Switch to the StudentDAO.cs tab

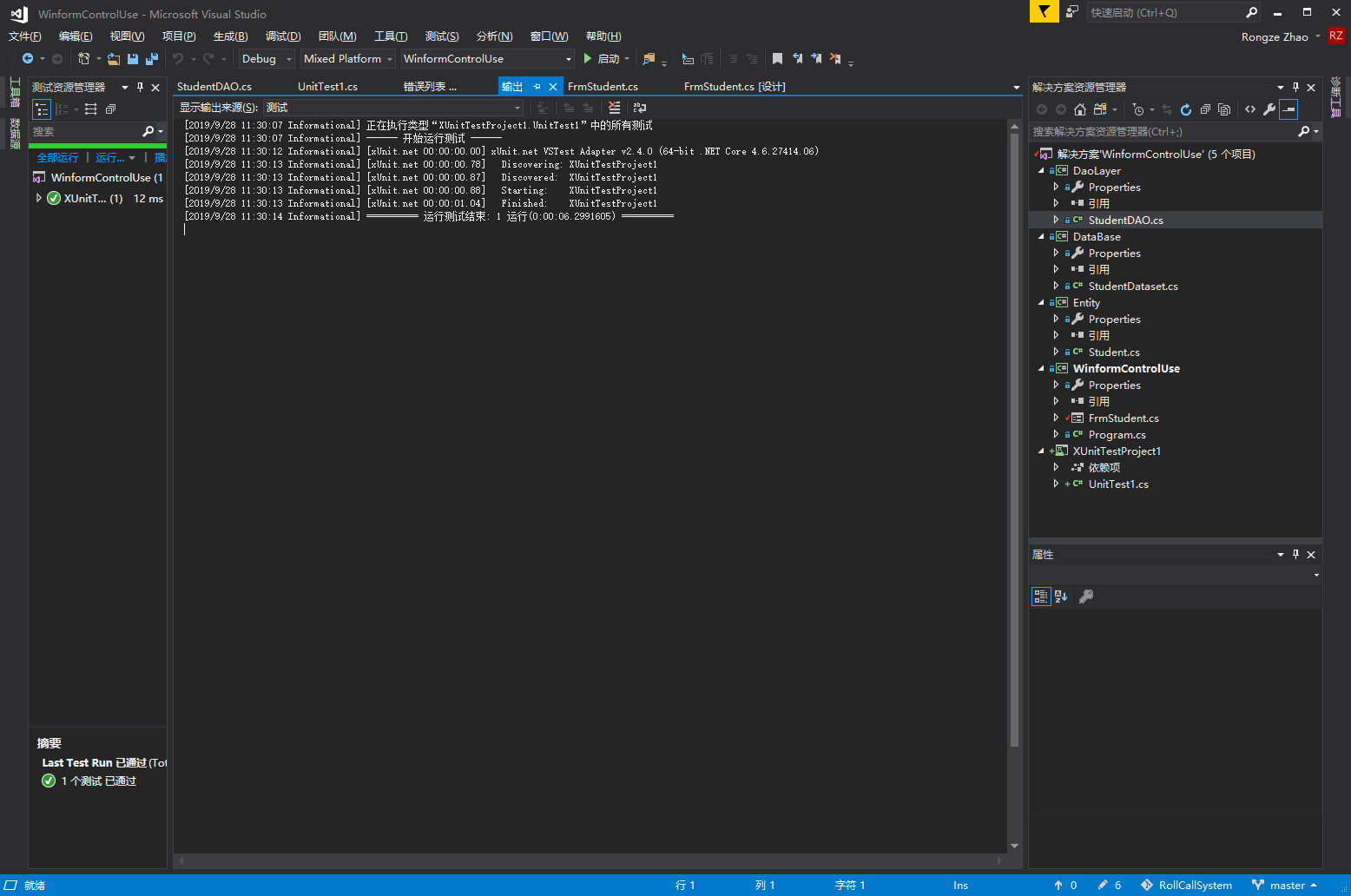(x=214, y=87)
